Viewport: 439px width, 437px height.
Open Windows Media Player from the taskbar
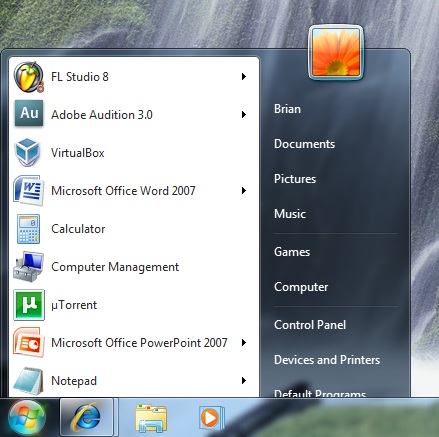[211, 418]
